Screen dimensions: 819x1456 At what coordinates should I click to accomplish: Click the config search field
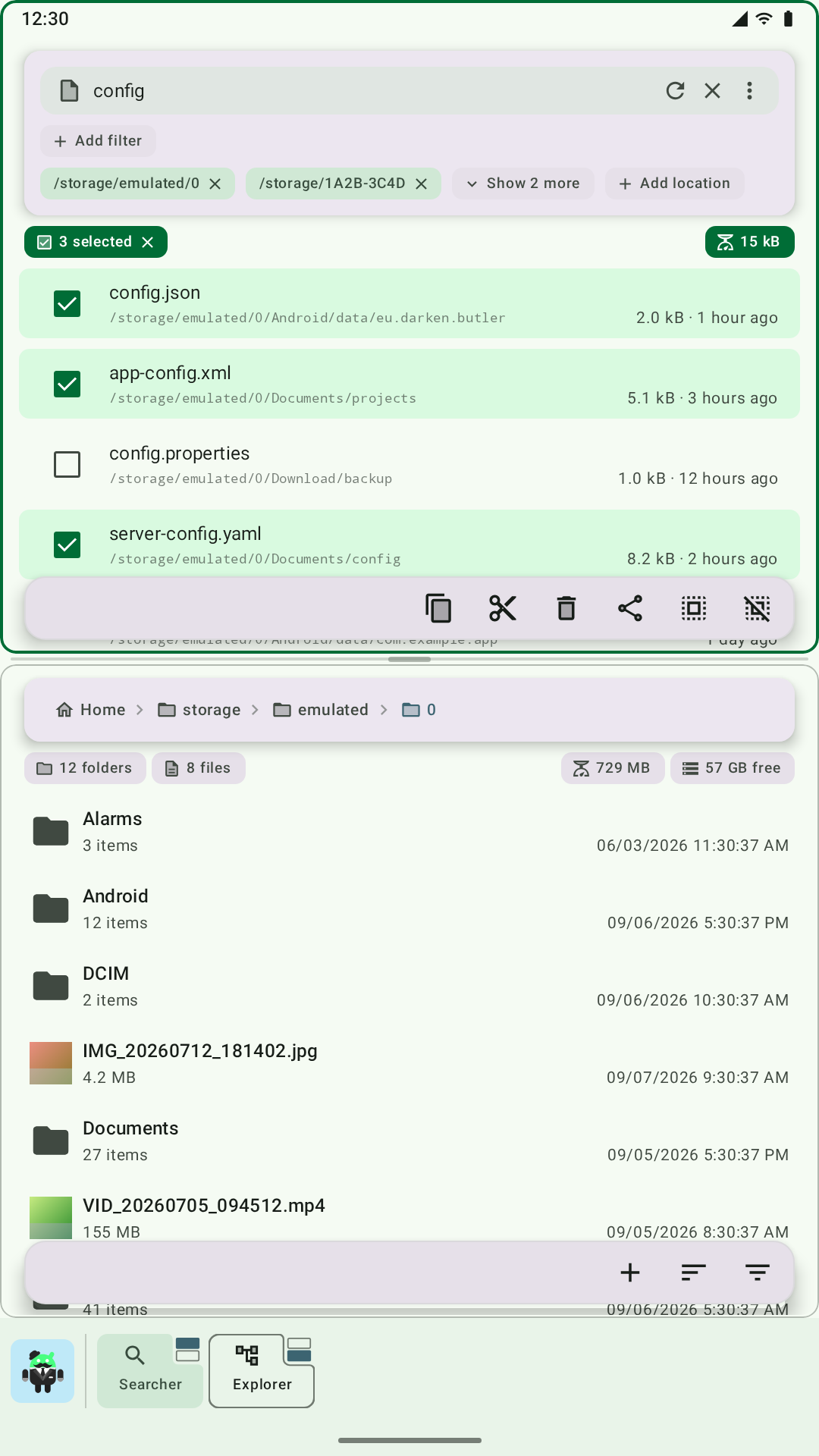[409, 91]
